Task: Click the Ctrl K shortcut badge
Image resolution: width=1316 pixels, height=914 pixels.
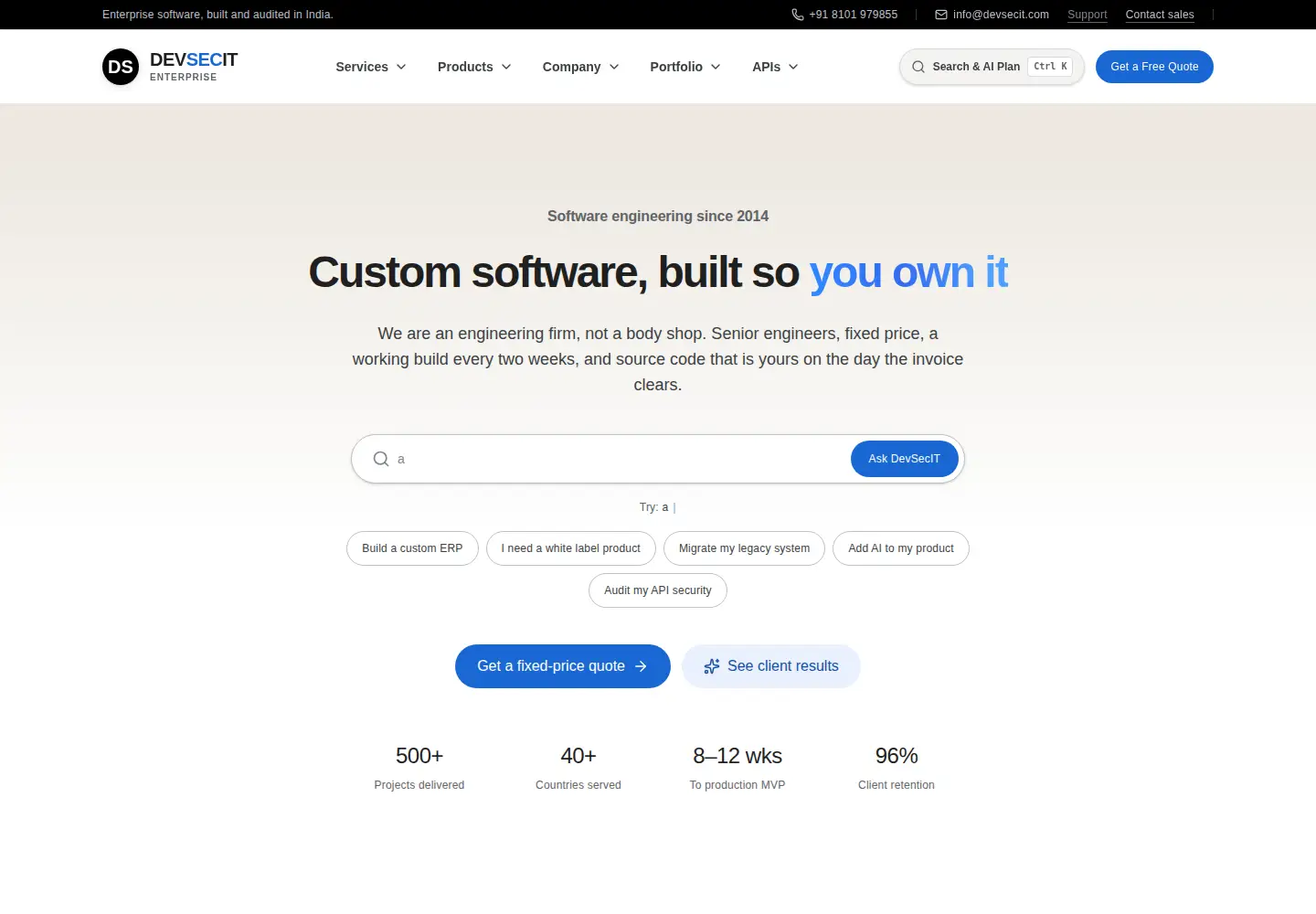Action: (x=1050, y=67)
